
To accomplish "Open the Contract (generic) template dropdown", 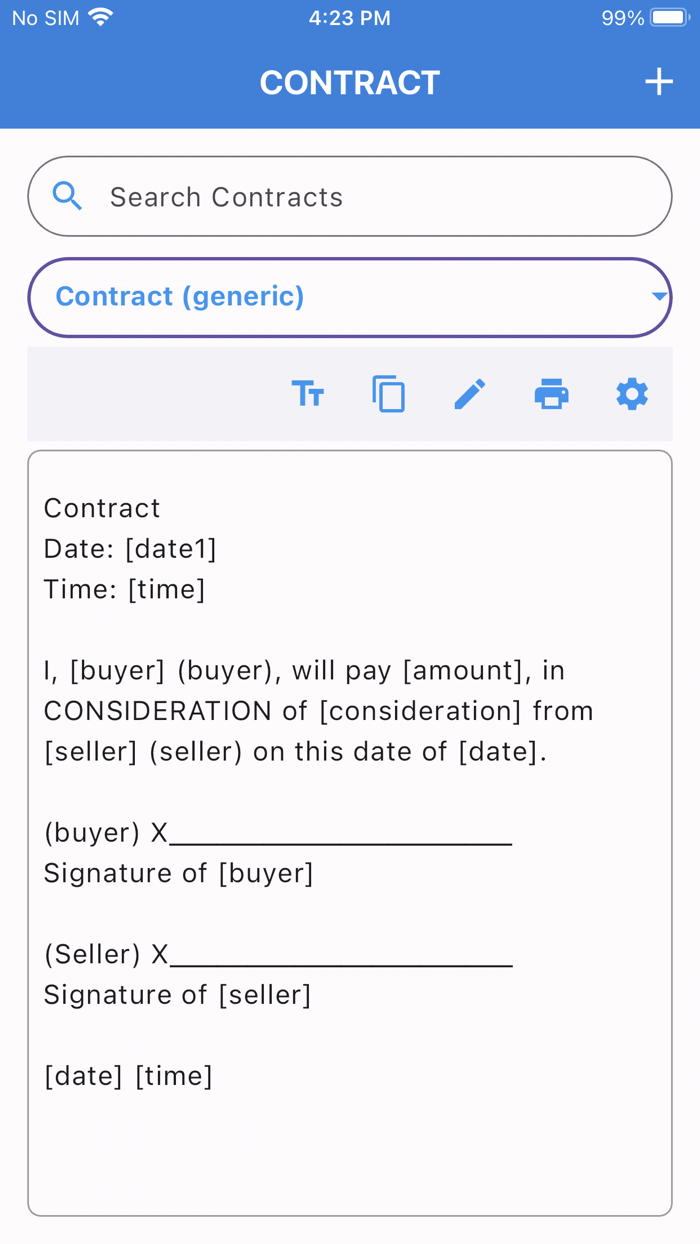I will pos(349,297).
